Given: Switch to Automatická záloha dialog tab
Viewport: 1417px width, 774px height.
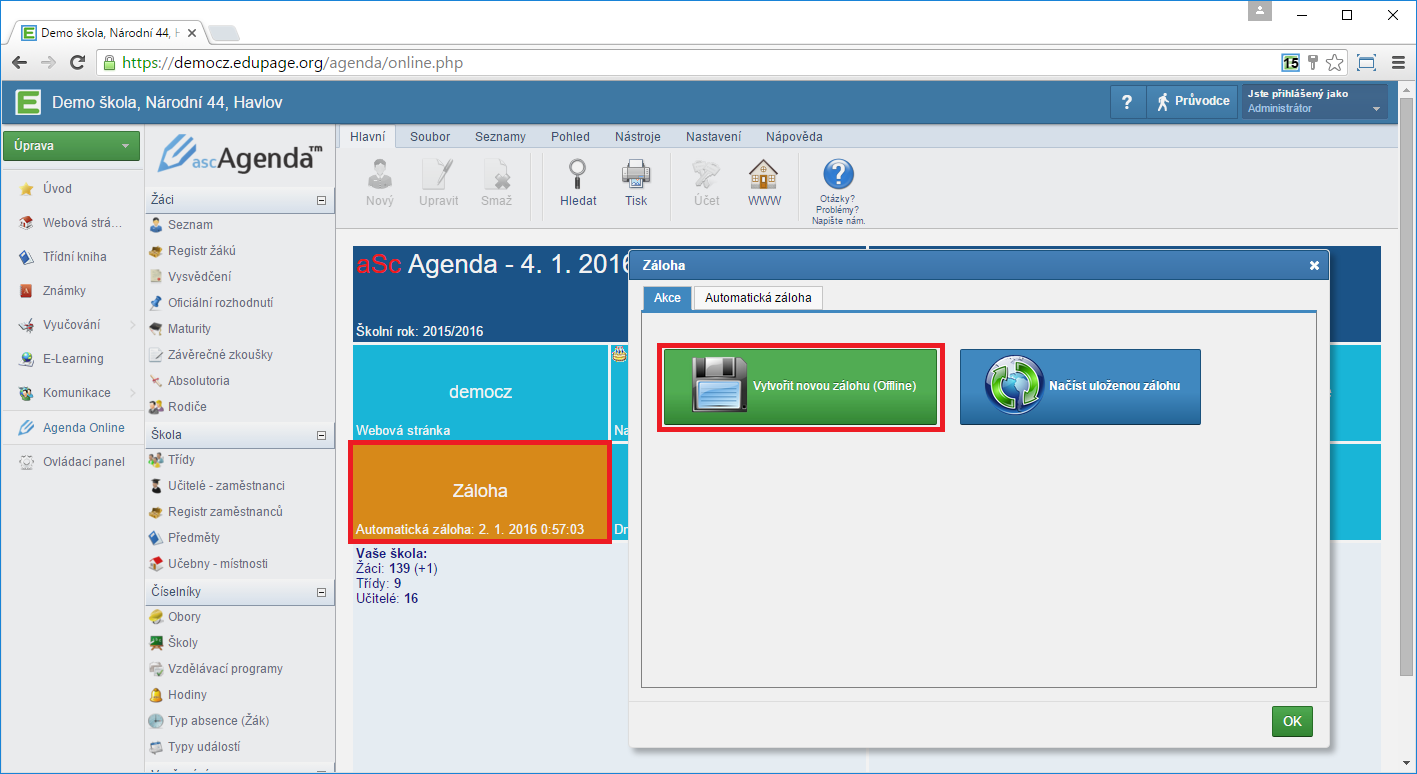Looking at the screenshot, I should coord(758,298).
